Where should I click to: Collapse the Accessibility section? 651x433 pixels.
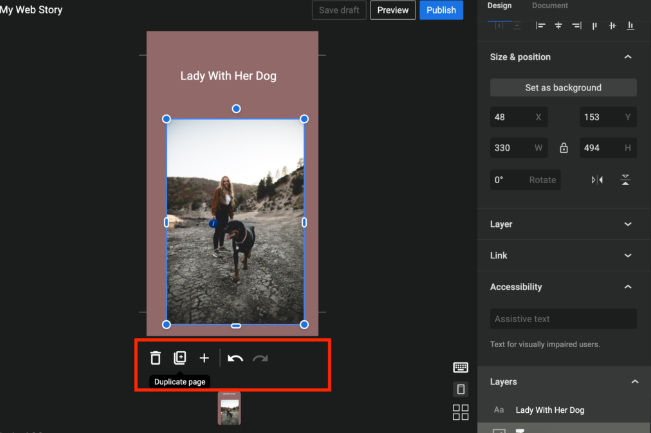pyautogui.click(x=627, y=287)
